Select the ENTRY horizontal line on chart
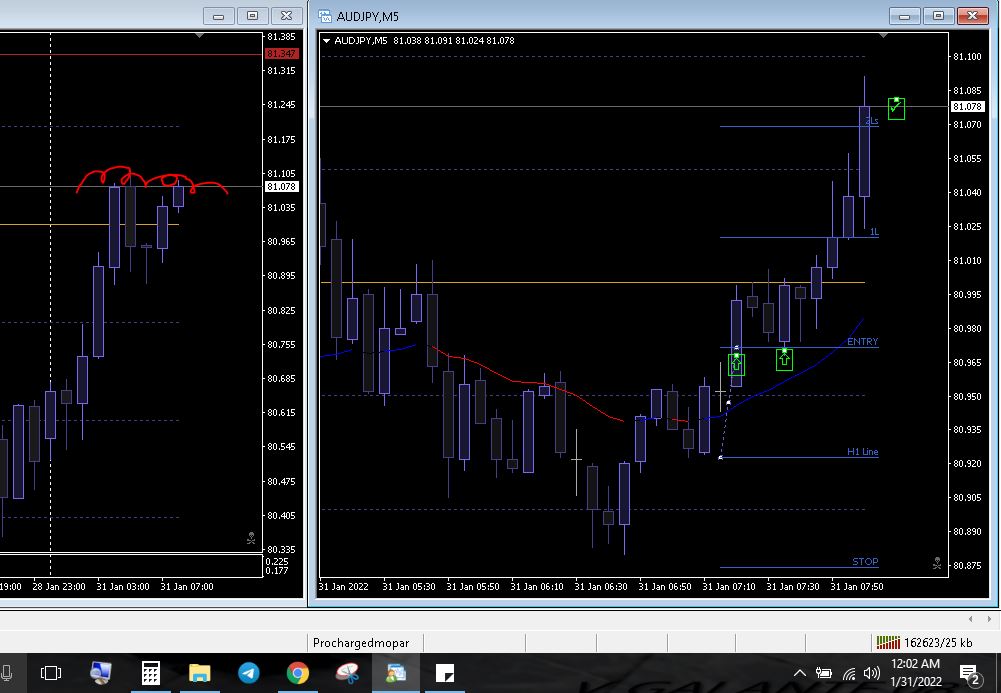1001x693 pixels. (x=800, y=347)
